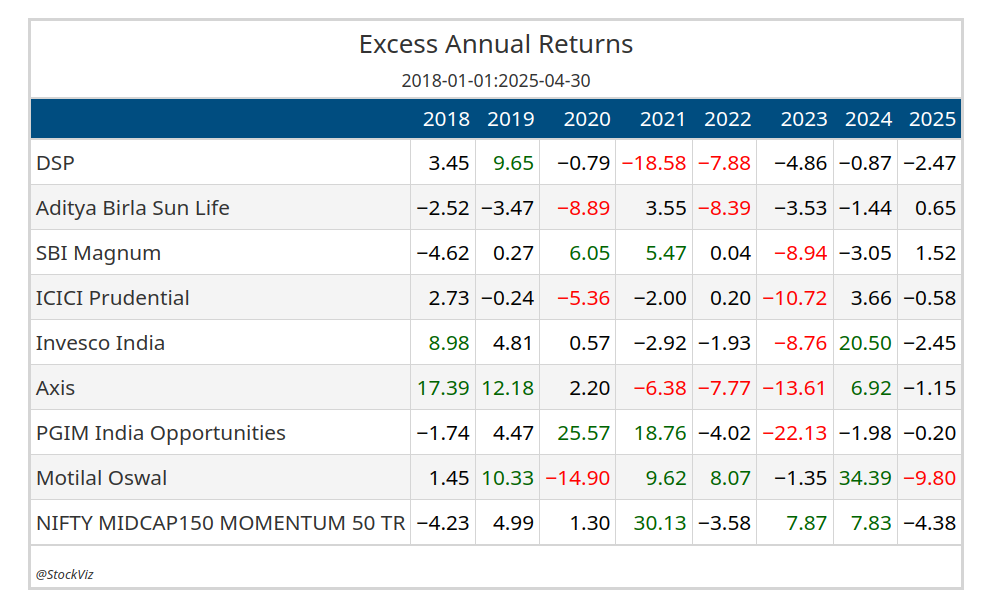This screenshot has height=607, width=992.
Task: Click SBI Magnum 2021 value 5.47
Action: (x=666, y=253)
